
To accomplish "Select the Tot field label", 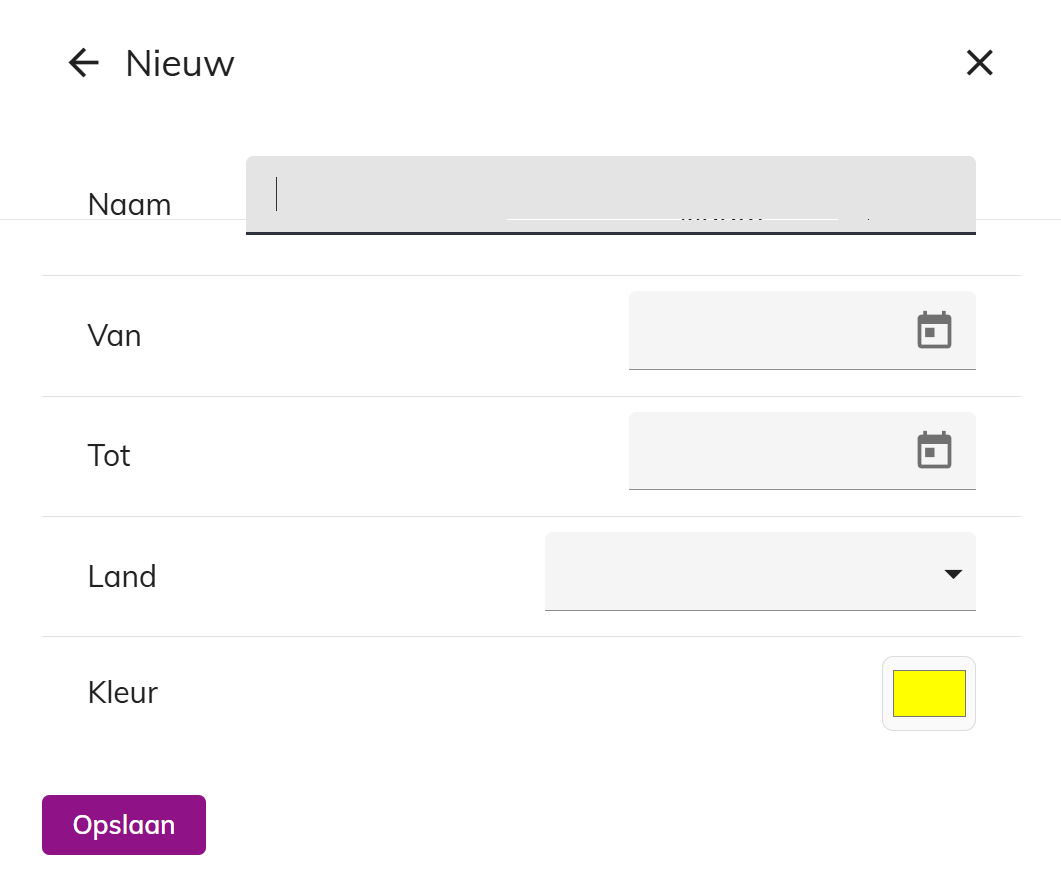I will 109,455.
